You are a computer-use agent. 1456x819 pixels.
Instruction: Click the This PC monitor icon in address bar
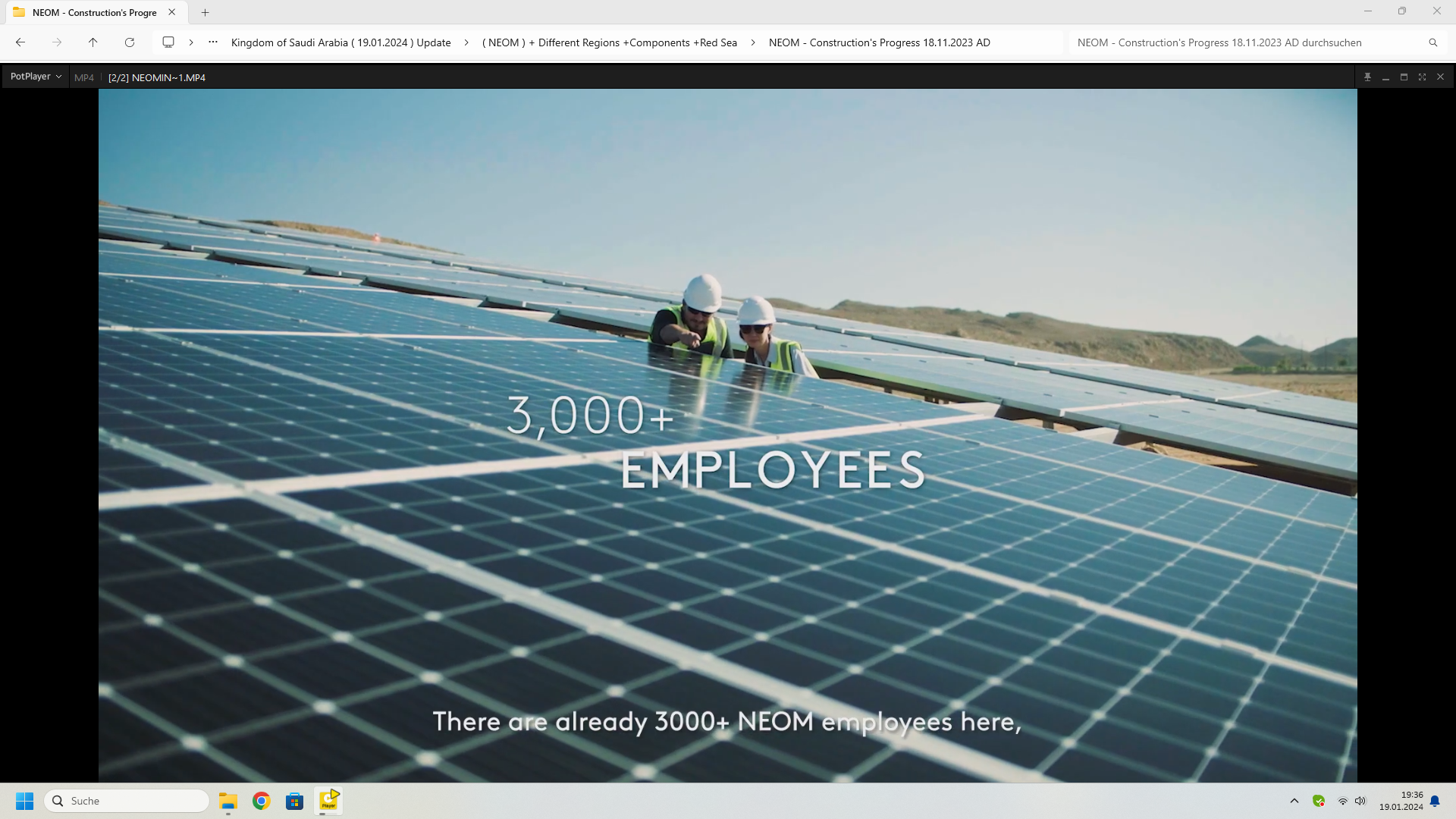tap(168, 42)
